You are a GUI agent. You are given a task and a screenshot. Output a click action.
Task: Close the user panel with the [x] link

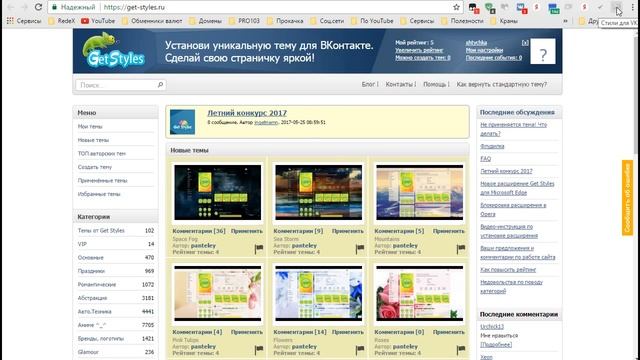tap(525, 42)
